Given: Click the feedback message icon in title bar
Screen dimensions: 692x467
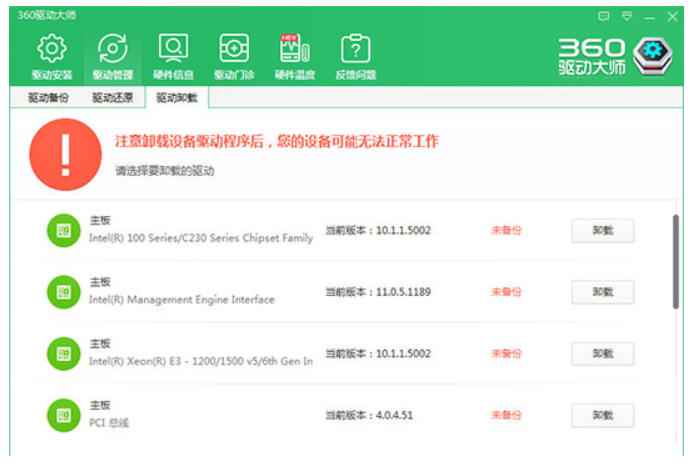Looking at the screenshot, I should click(603, 16).
